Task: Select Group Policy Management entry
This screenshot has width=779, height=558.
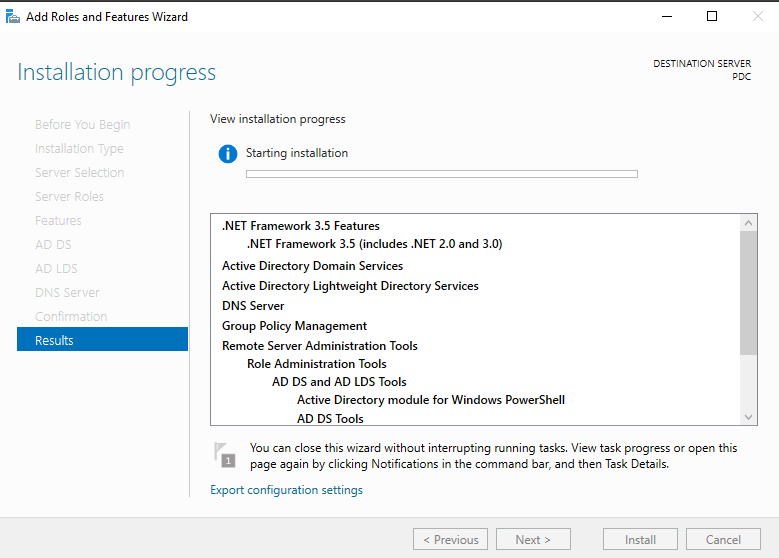Action: pos(294,326)
